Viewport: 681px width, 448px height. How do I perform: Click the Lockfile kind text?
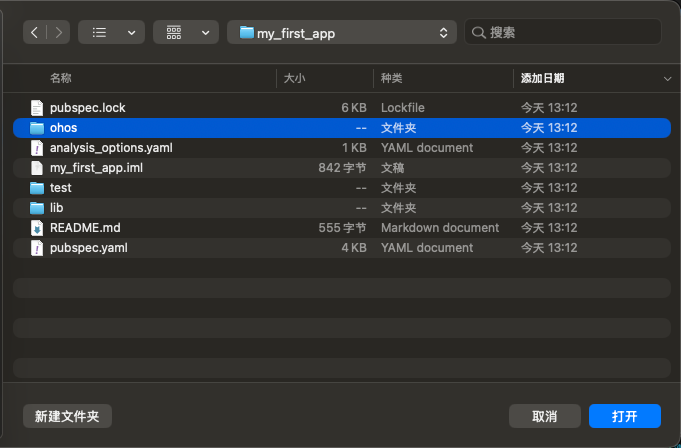[403, 108]
